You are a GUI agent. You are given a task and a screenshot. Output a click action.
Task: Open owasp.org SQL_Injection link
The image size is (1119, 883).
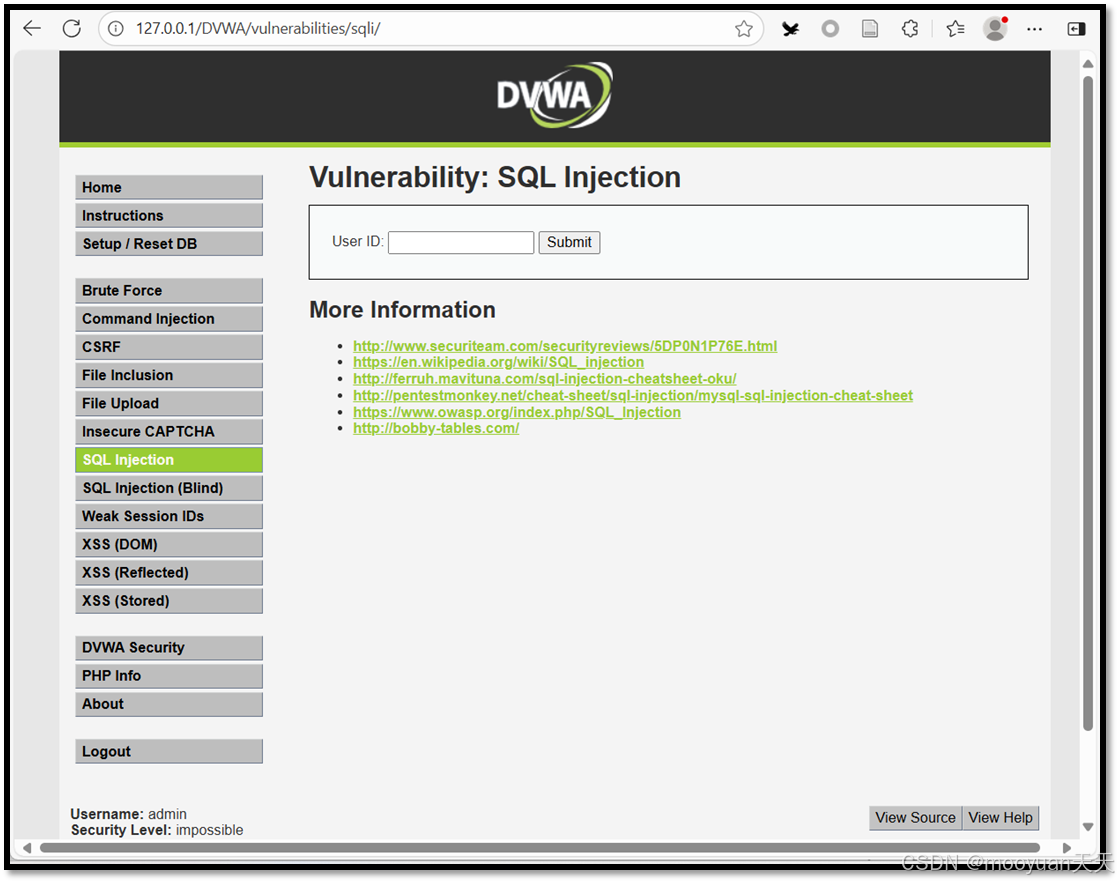pos(517,412)
